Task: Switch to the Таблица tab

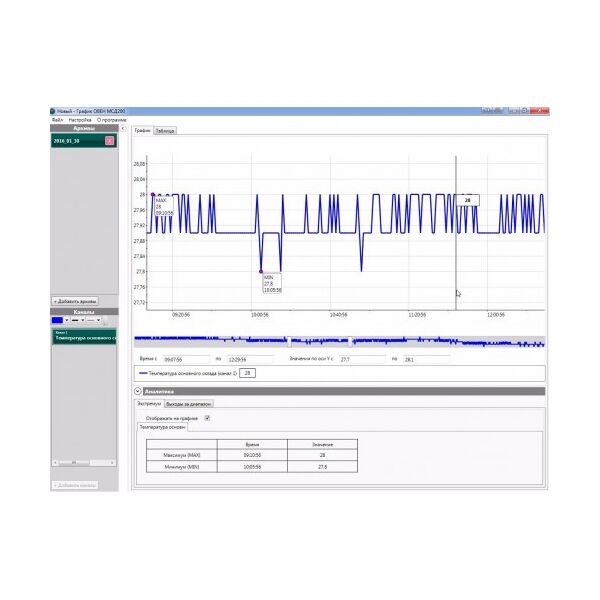Action: 165,131
